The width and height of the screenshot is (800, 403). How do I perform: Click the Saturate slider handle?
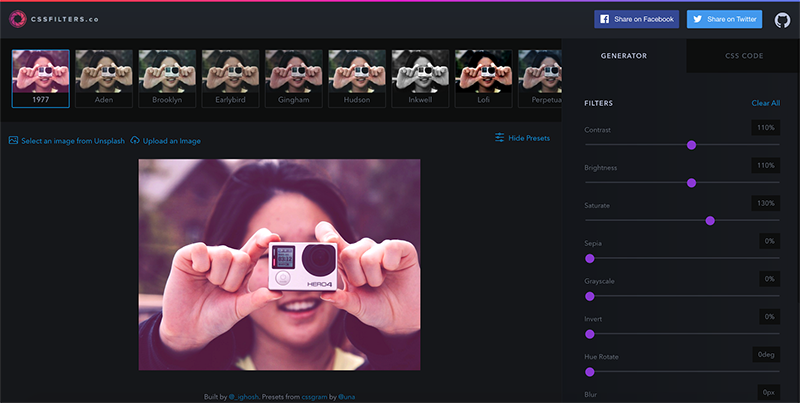pos(710,220)
